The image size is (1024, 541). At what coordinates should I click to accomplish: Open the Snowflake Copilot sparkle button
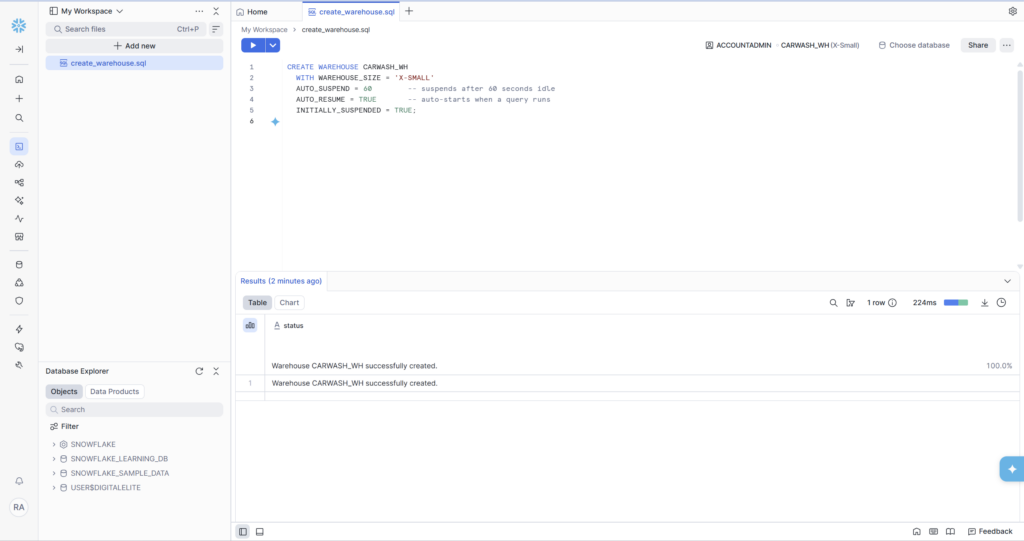[x=1011, y=469]
